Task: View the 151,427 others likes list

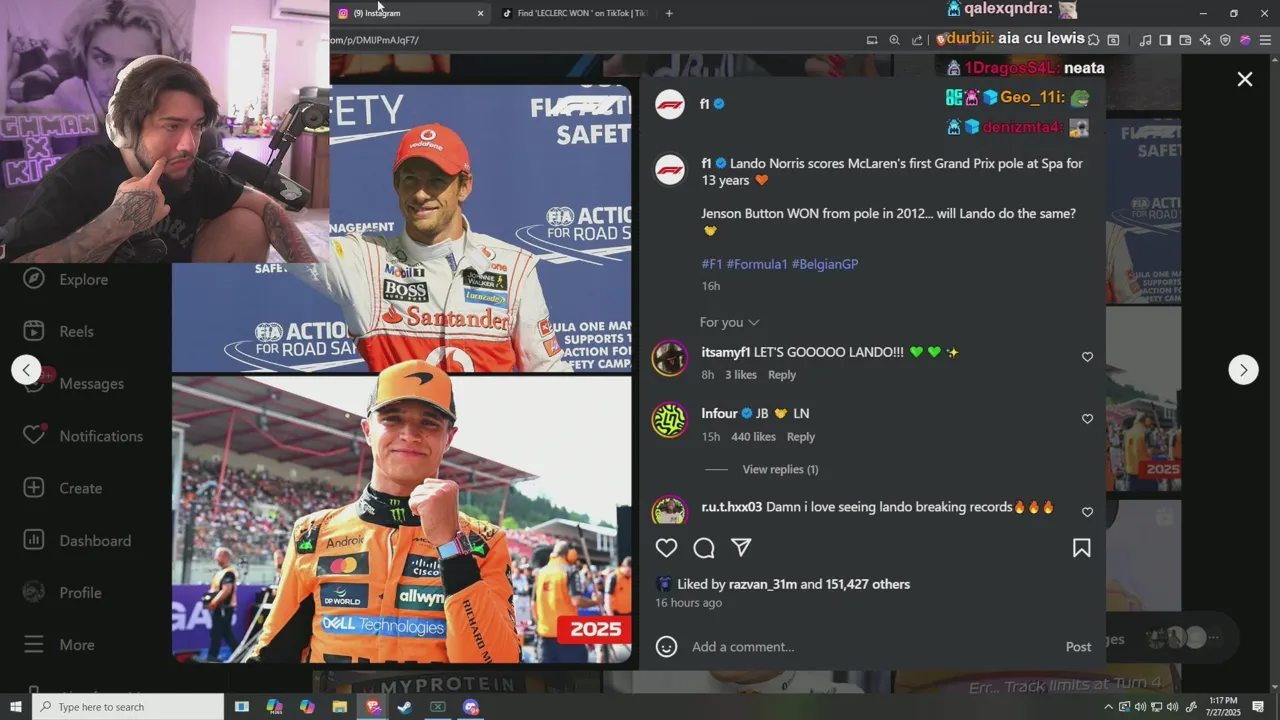Action: tap(867, 584)
